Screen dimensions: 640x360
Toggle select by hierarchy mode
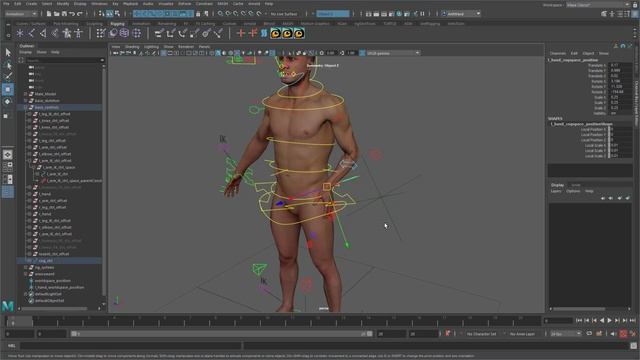point(102,14)
